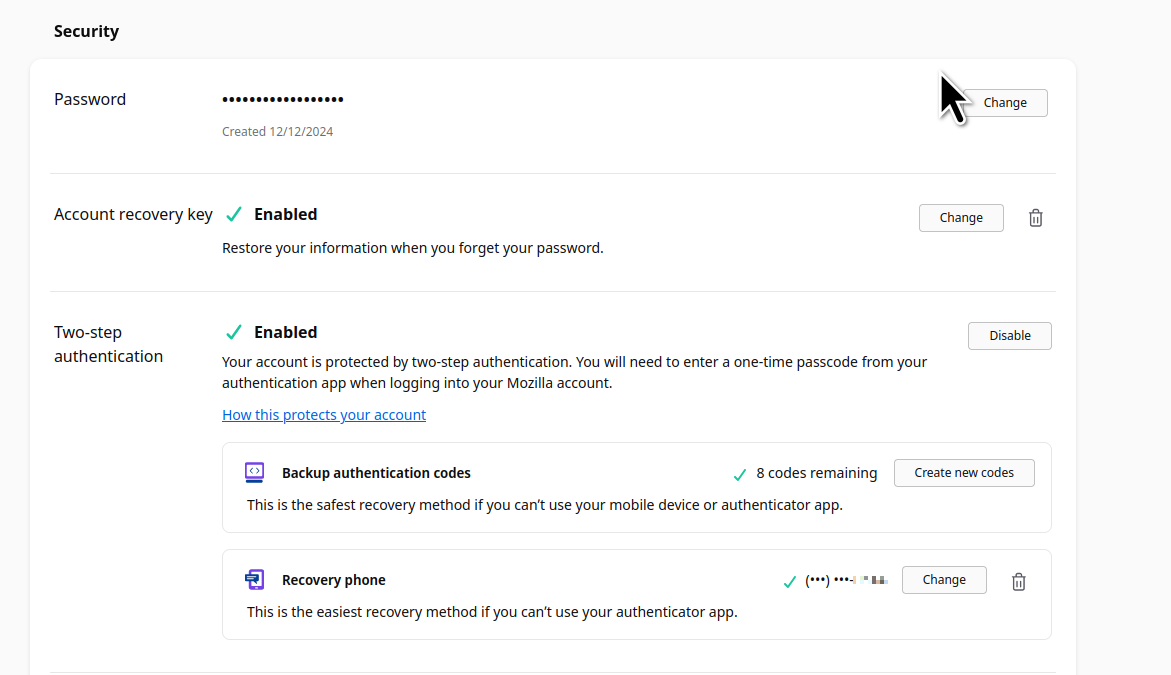Click the checkmark beside two-step Enabled status
Image resolution: width=1171 pixels, height=675 pixels.
click(234, 332)
